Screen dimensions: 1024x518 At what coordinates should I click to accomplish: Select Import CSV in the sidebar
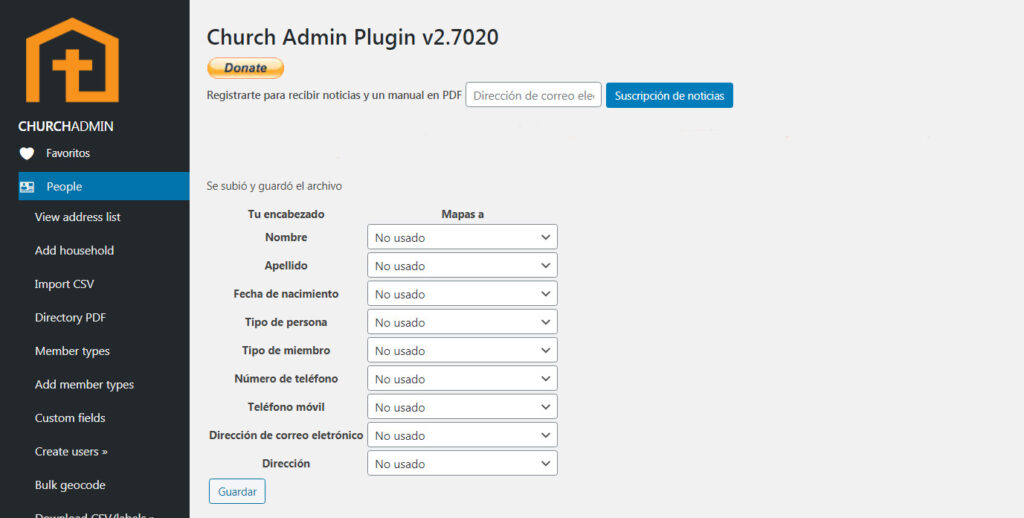tap(64, 284)
